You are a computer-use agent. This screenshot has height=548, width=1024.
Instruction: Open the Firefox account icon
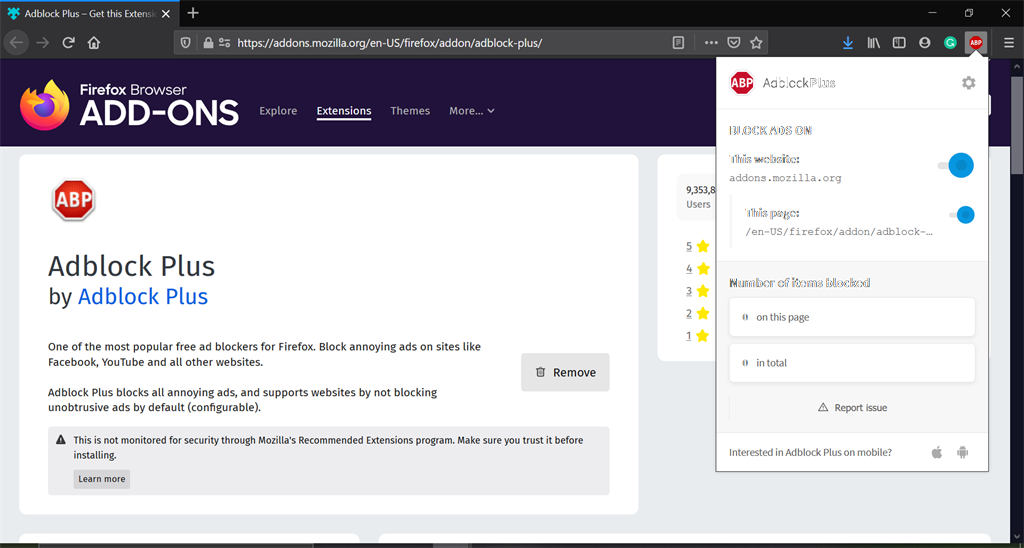click(x=924, y=43)
